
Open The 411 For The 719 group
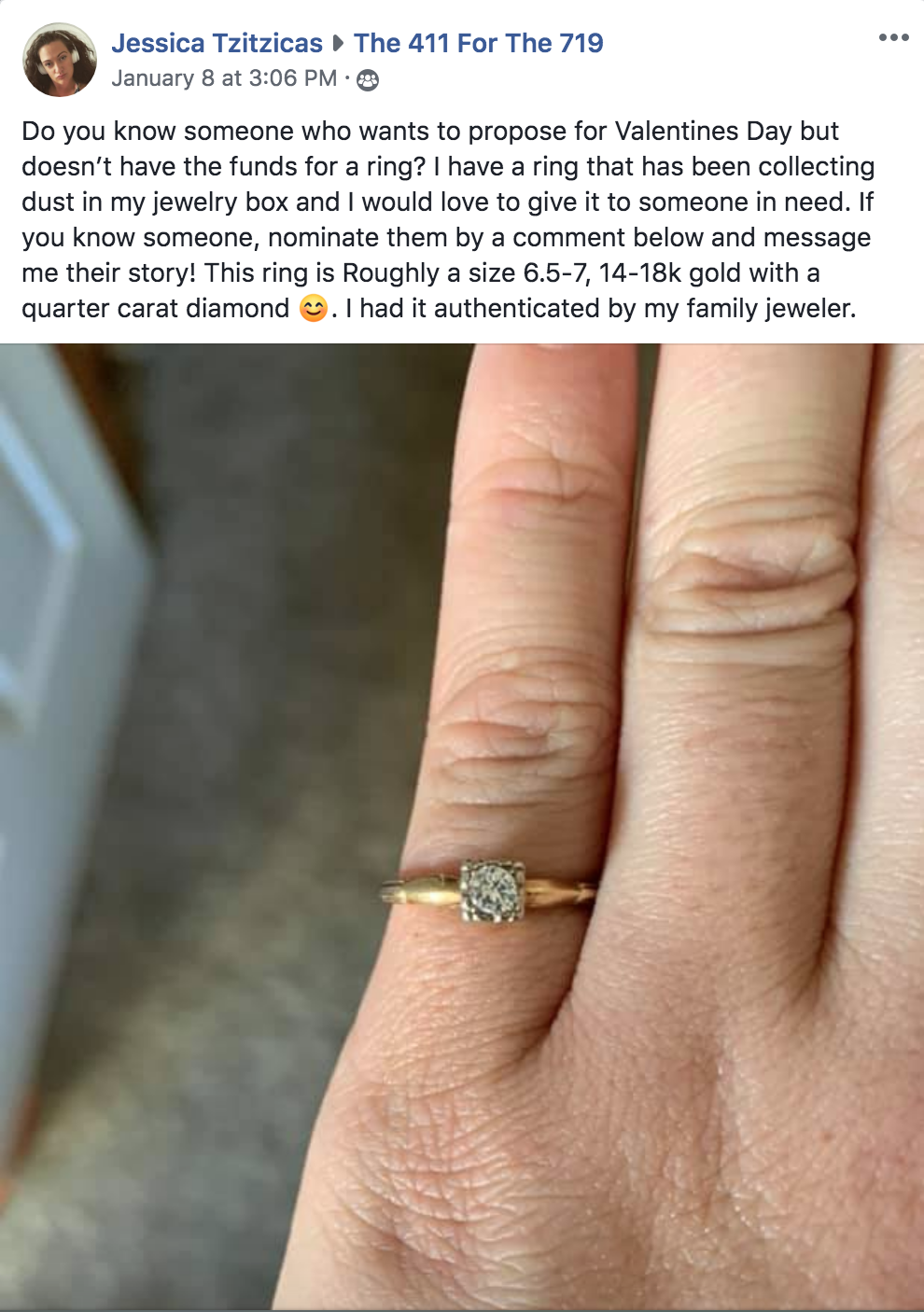click(478, 43)
